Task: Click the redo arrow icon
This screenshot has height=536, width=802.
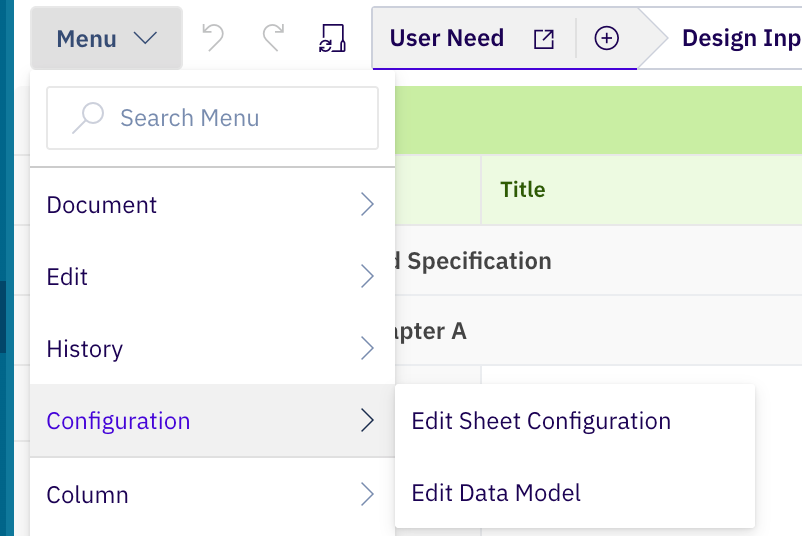Action: (x=272, y=38)
